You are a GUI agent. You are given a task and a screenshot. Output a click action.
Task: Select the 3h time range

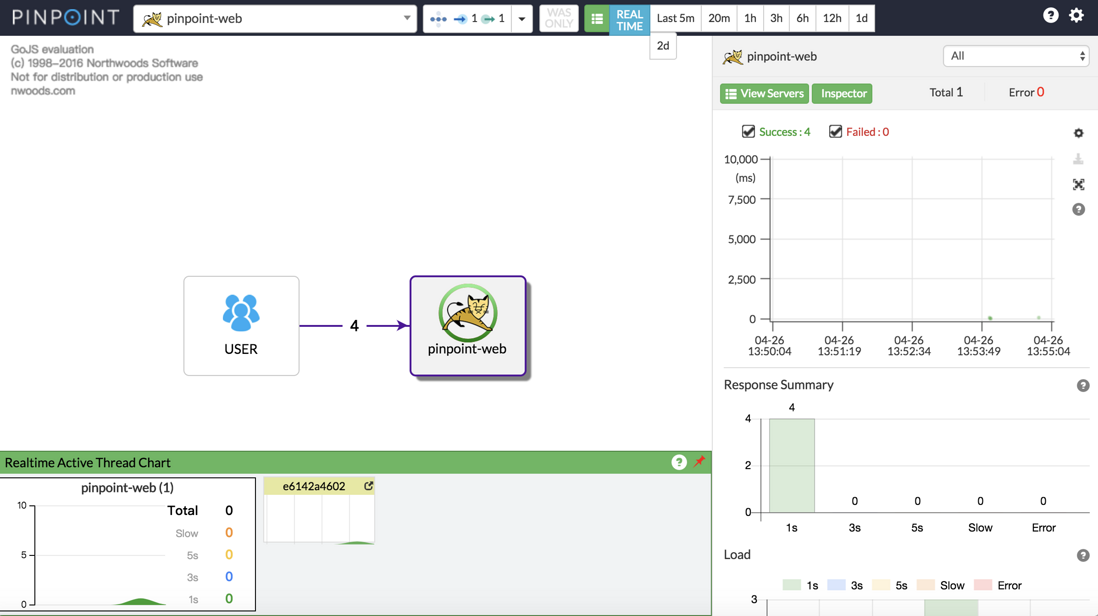tap(776, 18)
